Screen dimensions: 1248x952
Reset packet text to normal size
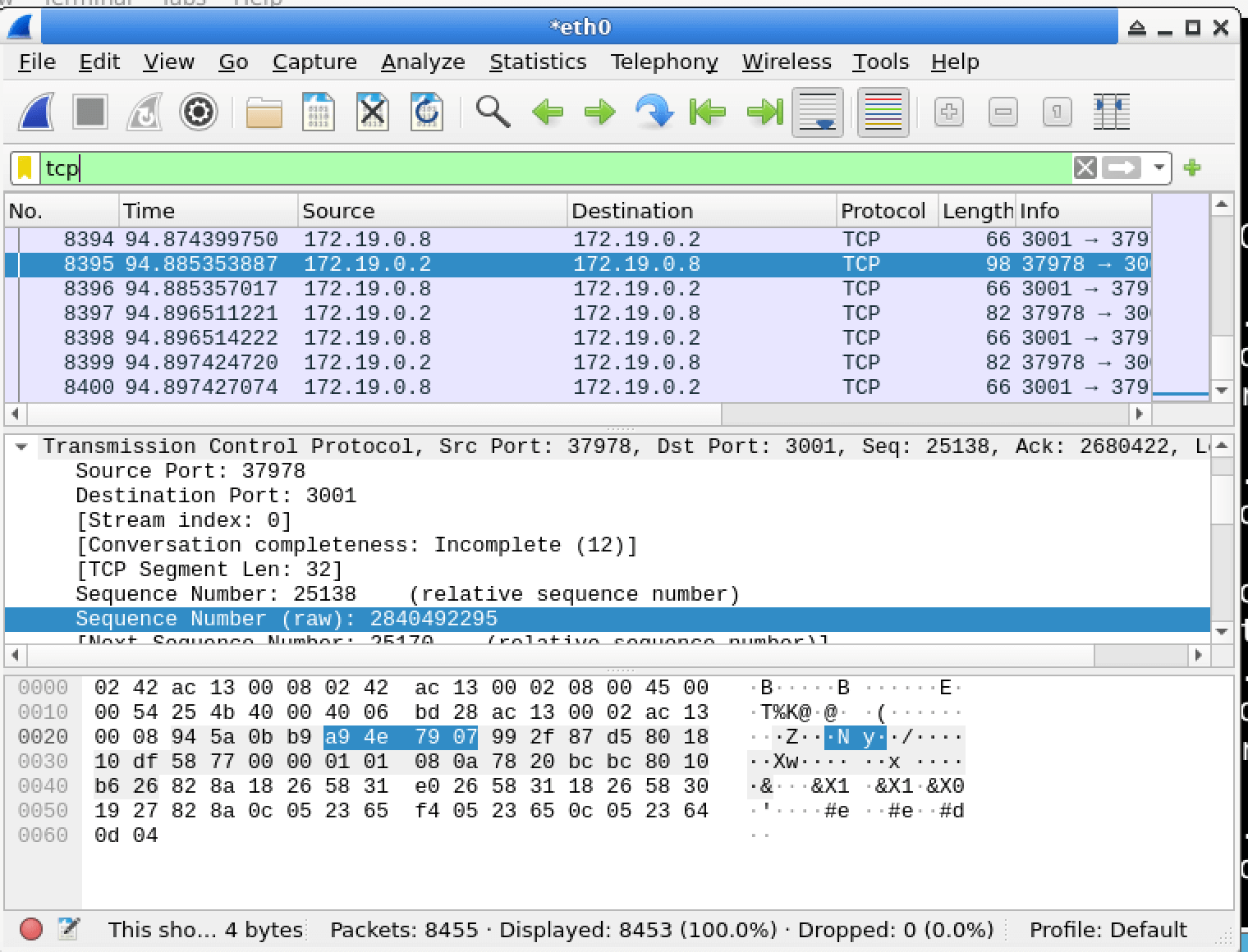[x=1057, y=112]
